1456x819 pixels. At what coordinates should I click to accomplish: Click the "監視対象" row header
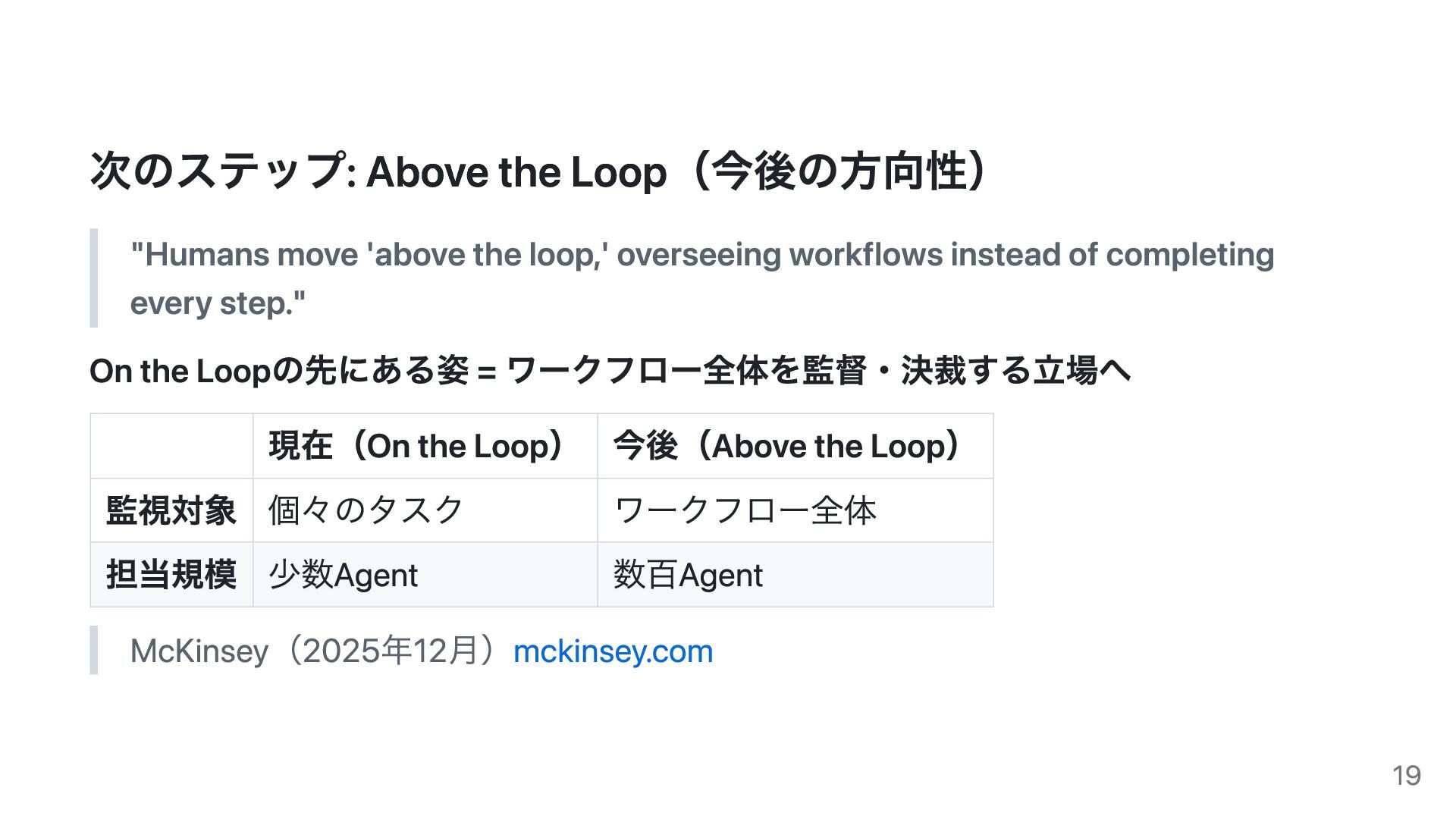[x=171, y=510]
